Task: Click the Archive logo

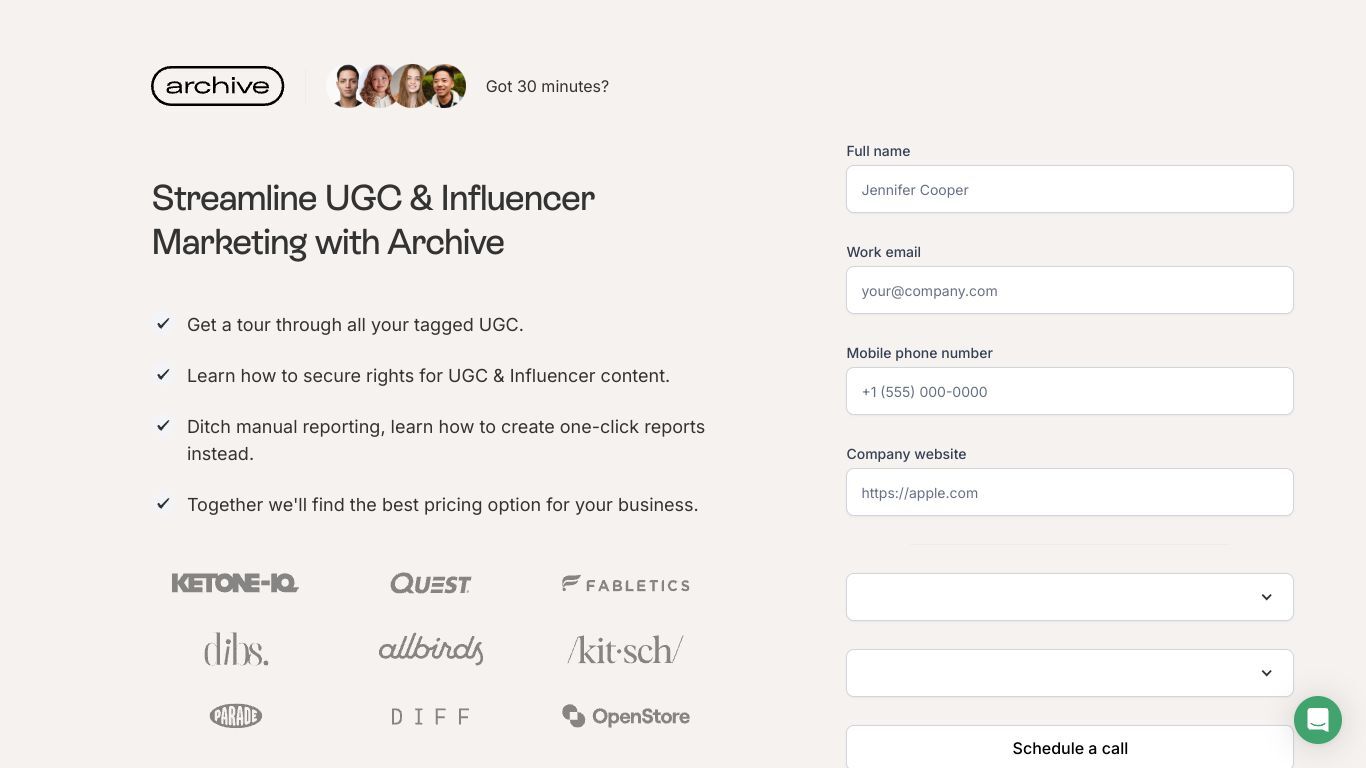Action: click(x=217, y=86)
